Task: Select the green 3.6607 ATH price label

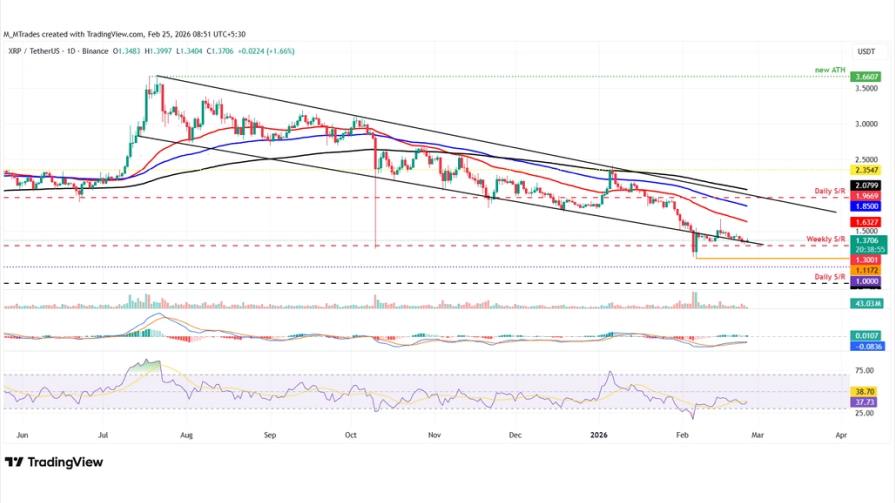Action: pyautogui.click(x=863, y=76)
